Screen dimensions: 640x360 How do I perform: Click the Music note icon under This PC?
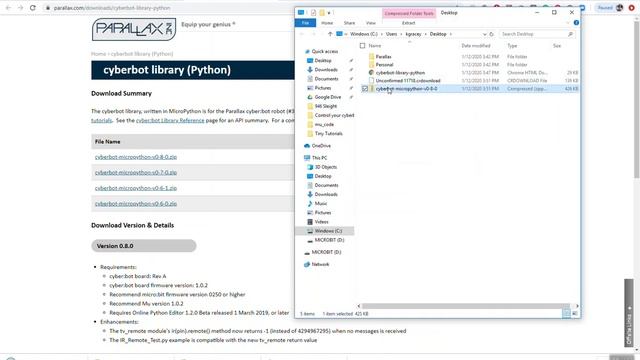[x=310, y=203]
